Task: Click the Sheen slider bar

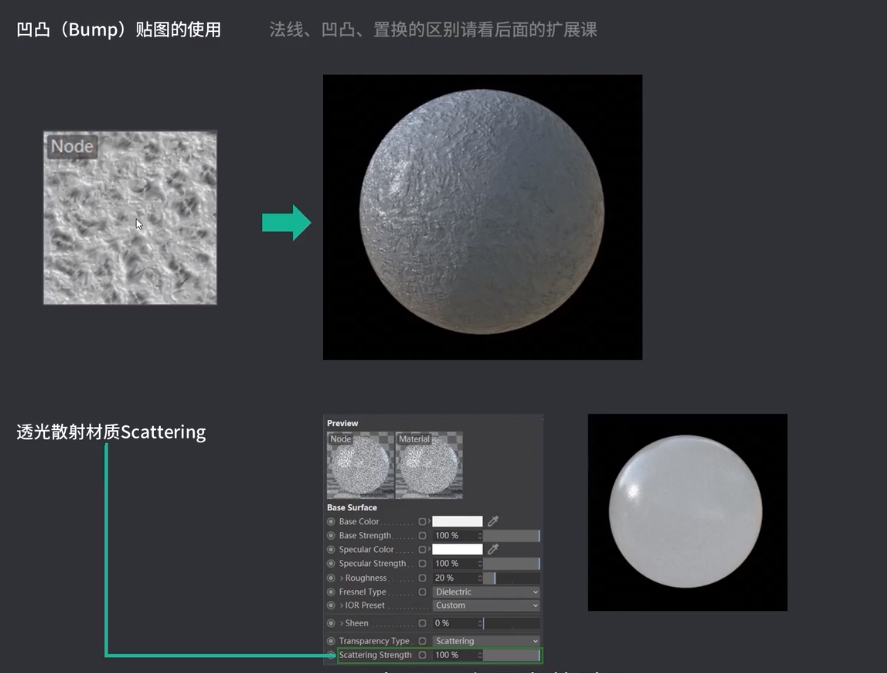Action: (511, 623)
